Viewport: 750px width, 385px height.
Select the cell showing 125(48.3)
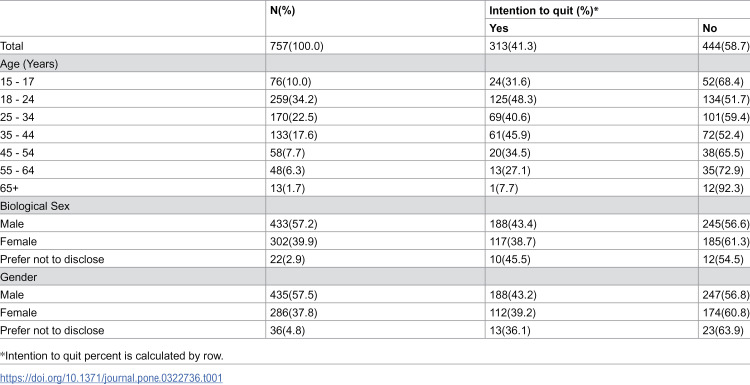pyautogui.click(x=513, y=99)
